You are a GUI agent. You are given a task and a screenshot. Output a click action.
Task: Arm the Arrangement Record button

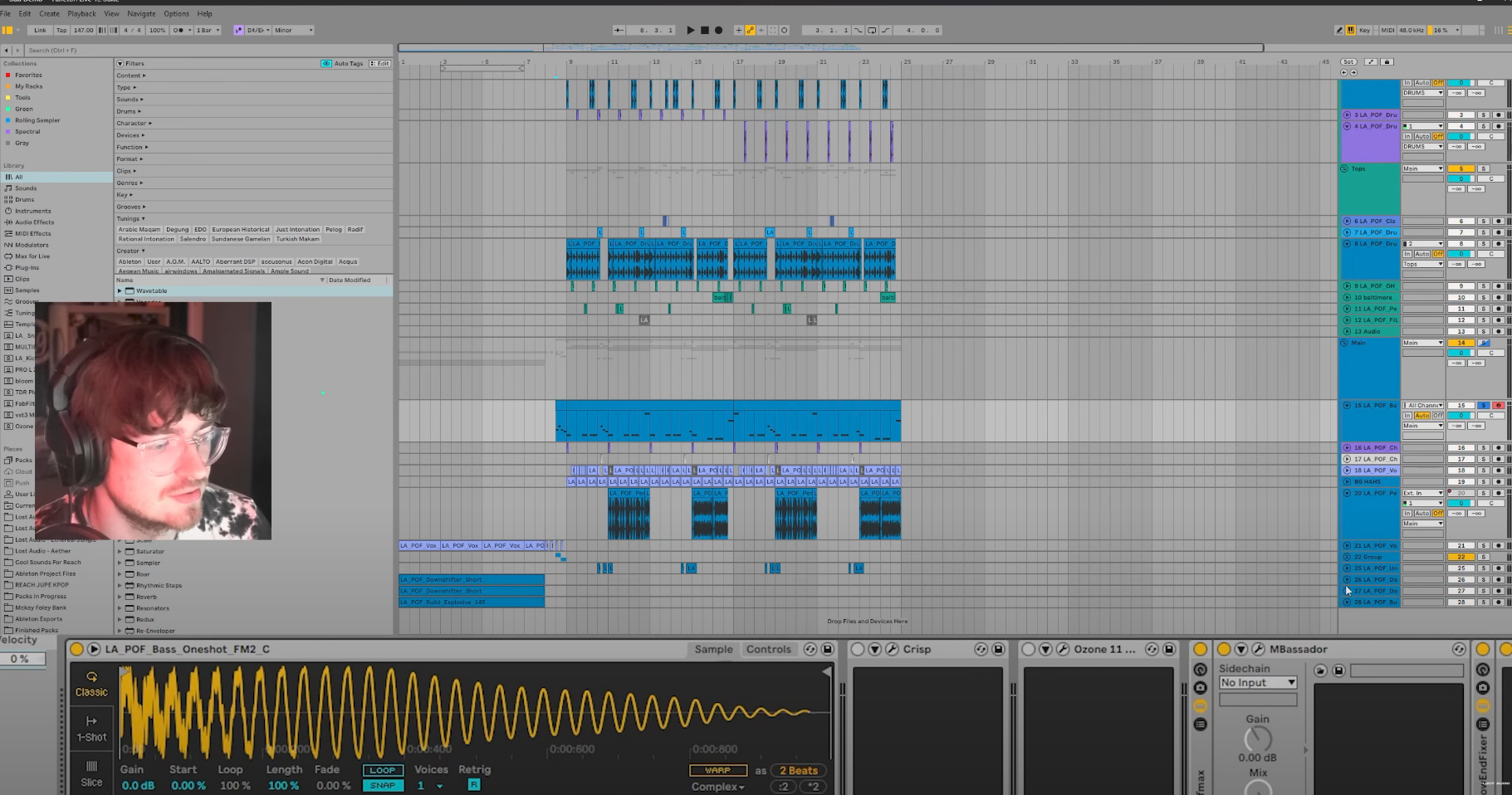pos(718,30)
